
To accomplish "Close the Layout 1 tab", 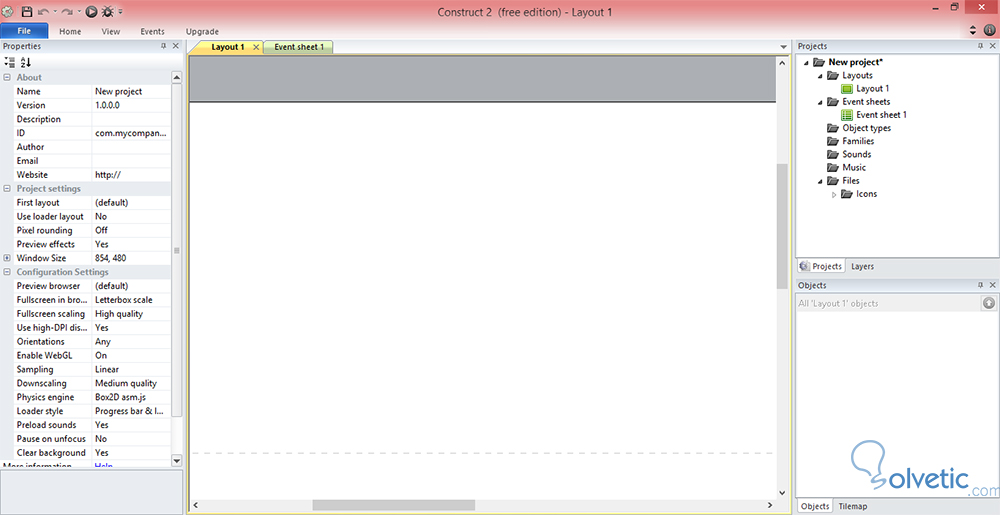I will [x=256, y=47].
